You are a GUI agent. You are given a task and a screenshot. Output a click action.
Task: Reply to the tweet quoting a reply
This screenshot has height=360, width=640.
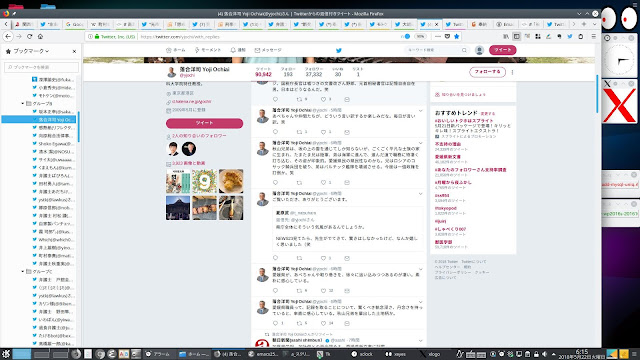tap(275, 258)
